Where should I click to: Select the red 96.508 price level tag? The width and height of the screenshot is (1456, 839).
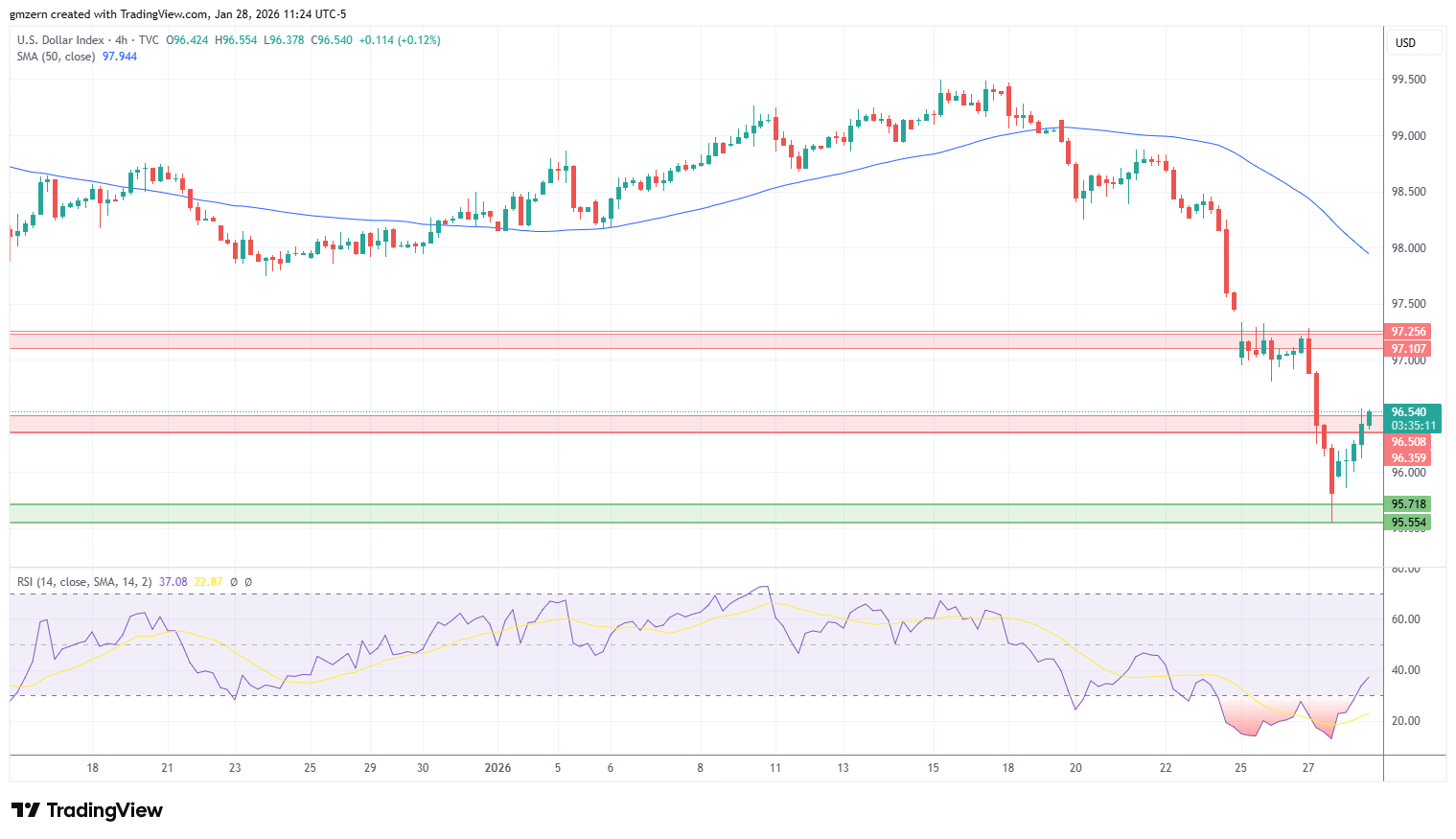[1408, 442]
